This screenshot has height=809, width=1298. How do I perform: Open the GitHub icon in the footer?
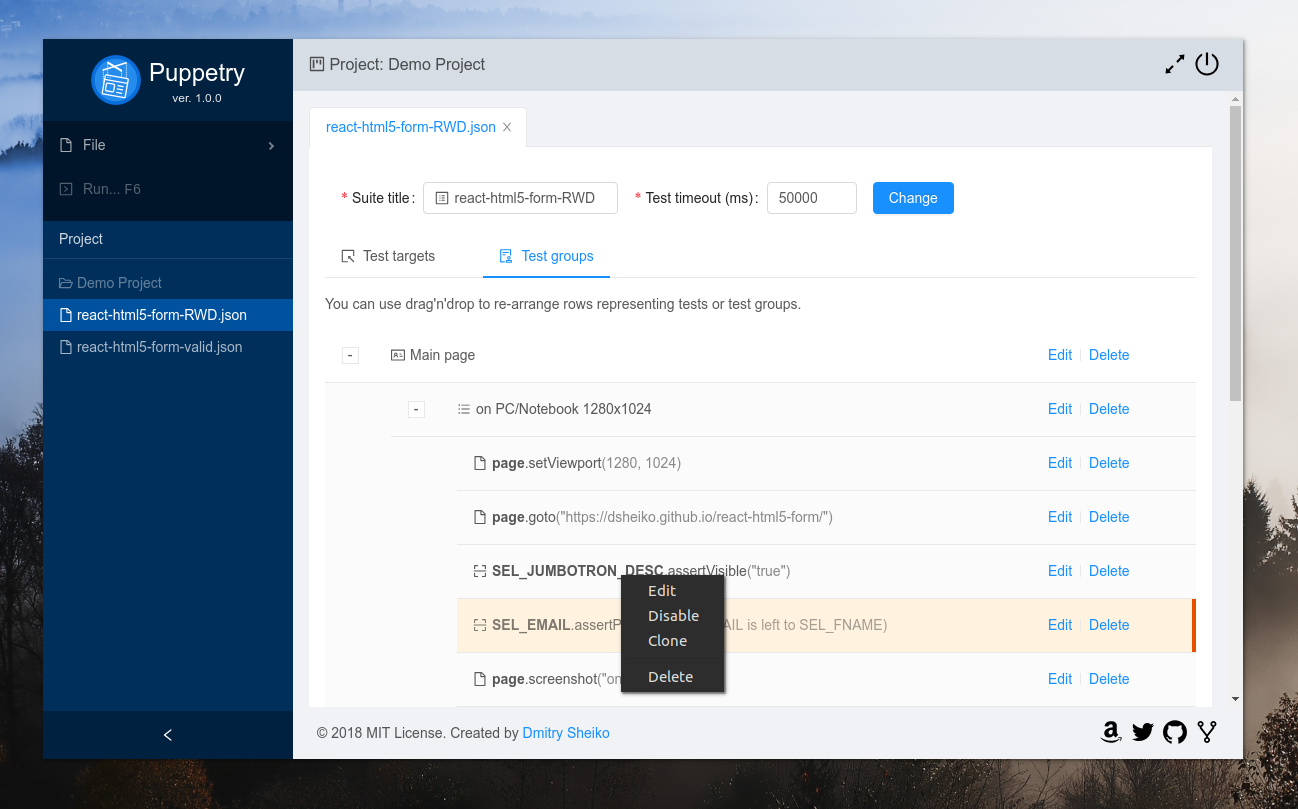coord(1175,732)
